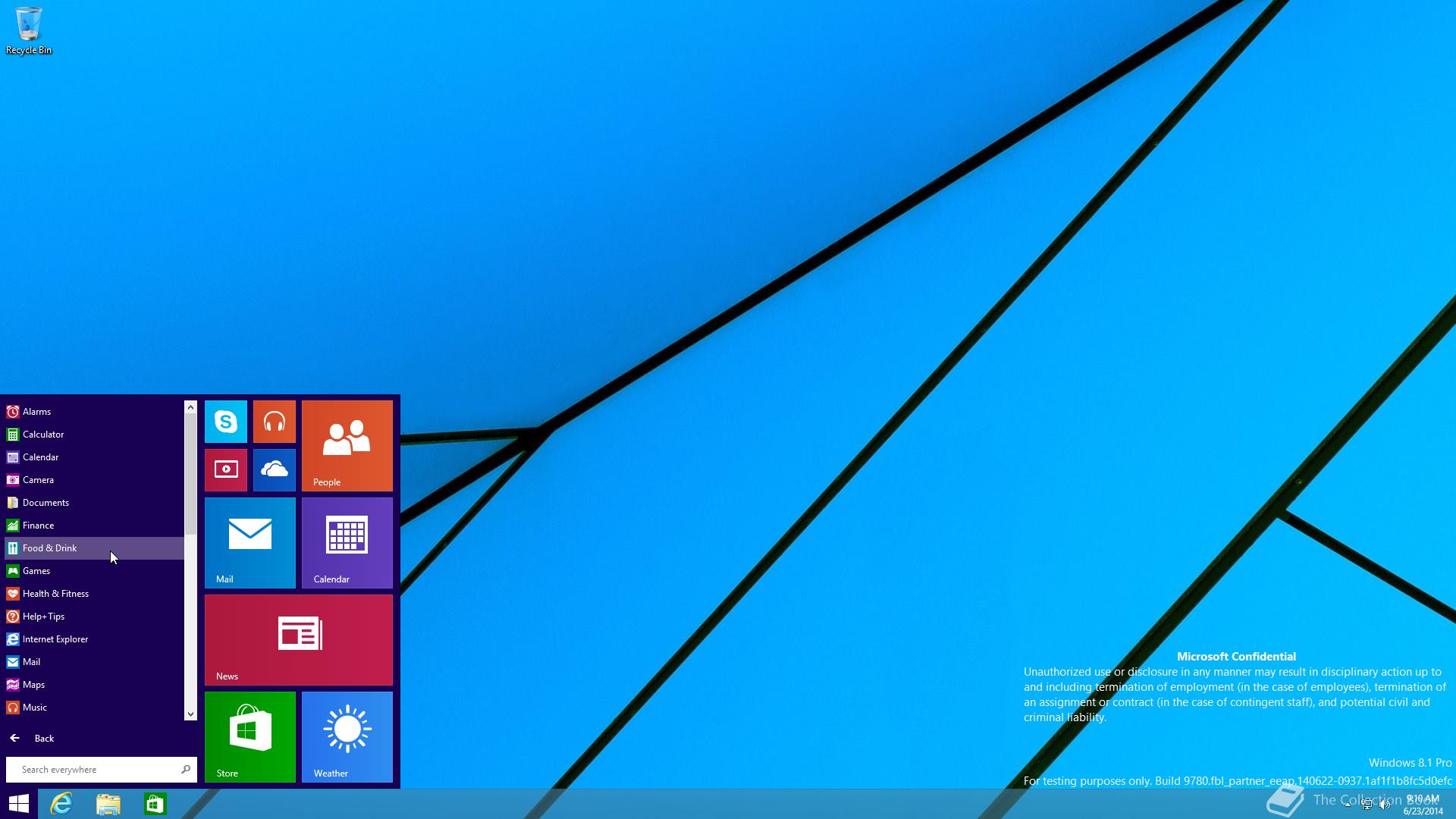Viewport: 1456px width, 819px height.
Task: Select Food & Drink in the app list
Action: tap(49, 548)
